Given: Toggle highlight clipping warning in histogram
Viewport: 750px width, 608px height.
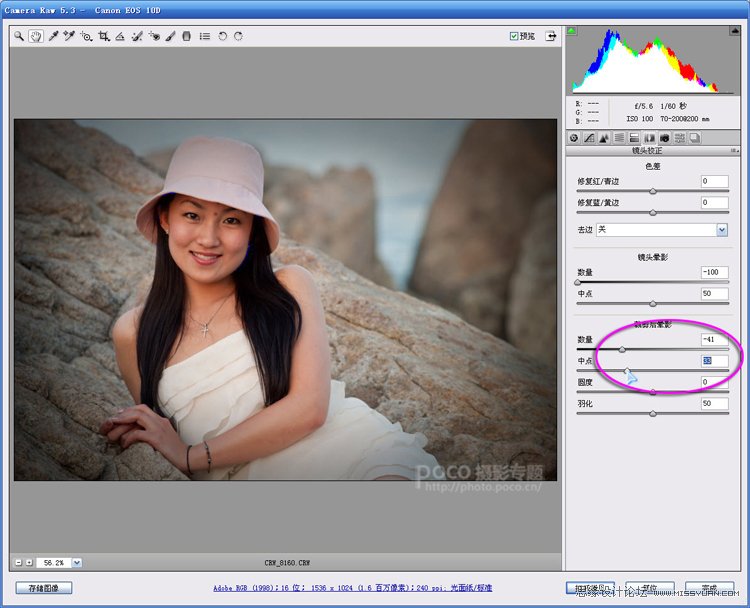Looking at the screenshot, I should (735, 31).
